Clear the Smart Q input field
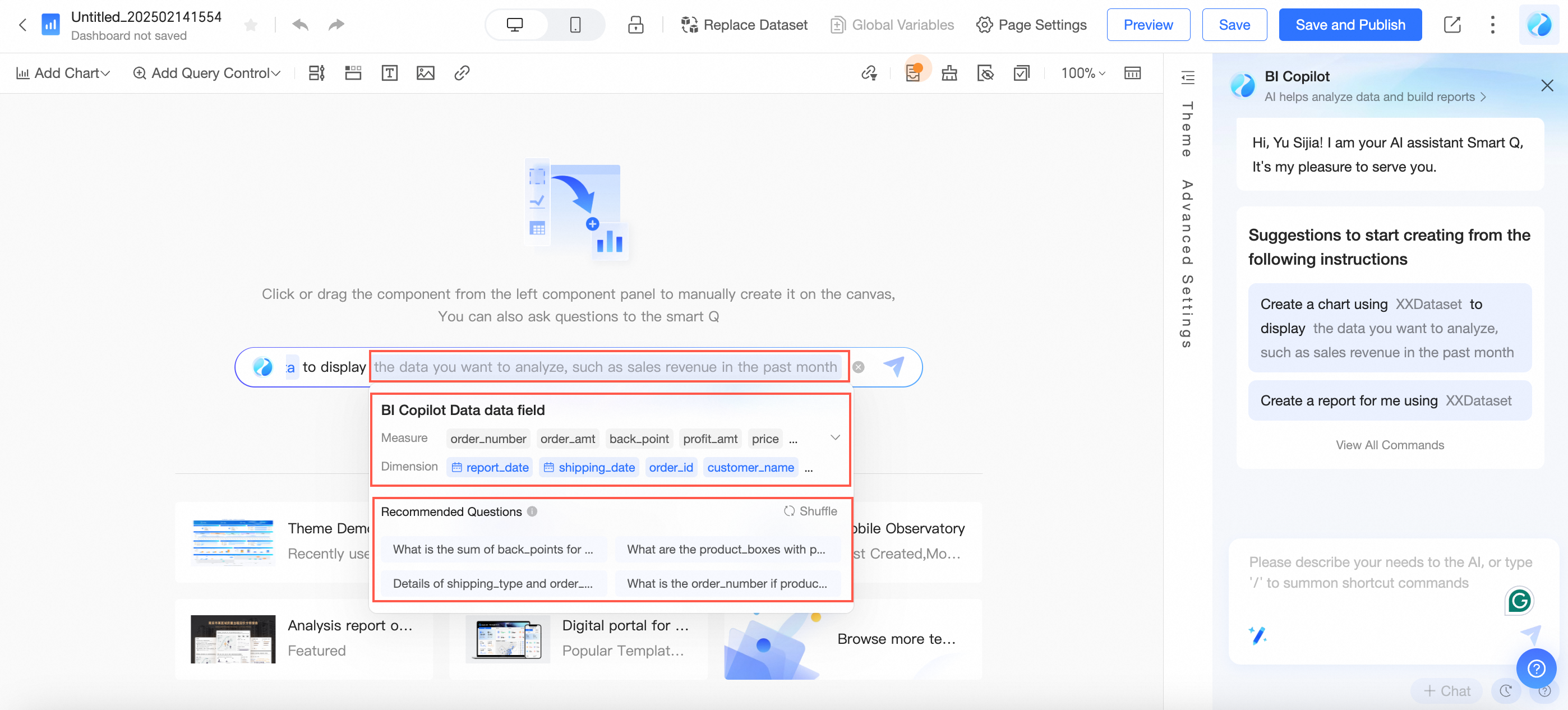 [x=858, y=367]
